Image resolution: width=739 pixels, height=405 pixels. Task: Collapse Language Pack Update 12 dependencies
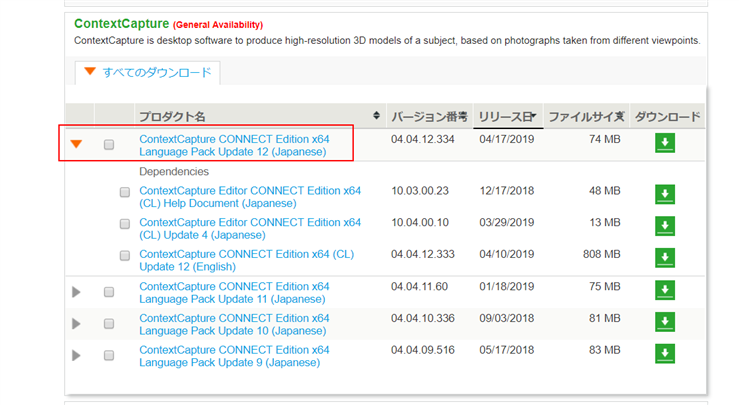pos(76,144)
